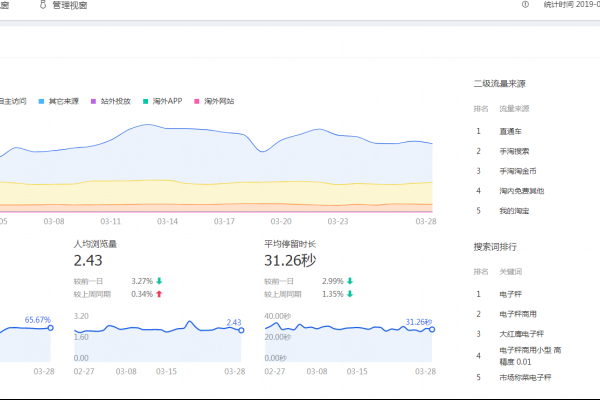Click the 03-14 axis date label
600x400 pixels.
point(167,222)
